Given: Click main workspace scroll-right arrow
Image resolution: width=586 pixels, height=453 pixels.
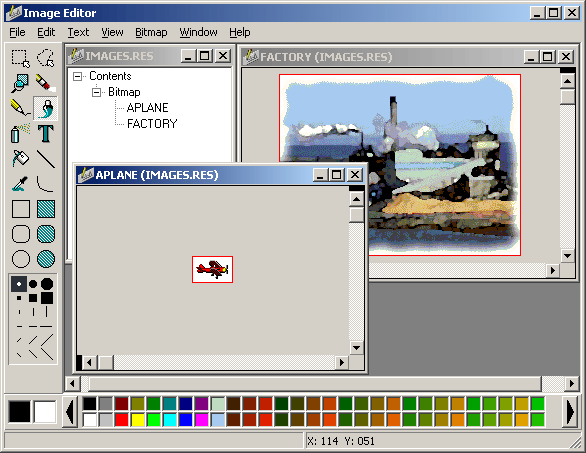Looking at the screenshot, I should click(571, 384).
